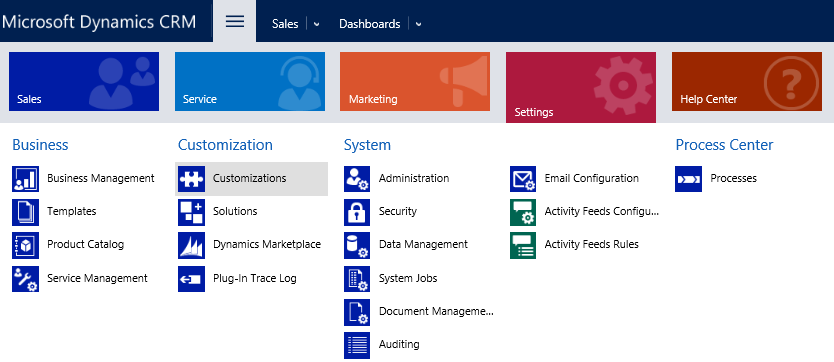The image size is (834, 362).
Task: Click the Service Management wrench icon
Action: (26, 279)
